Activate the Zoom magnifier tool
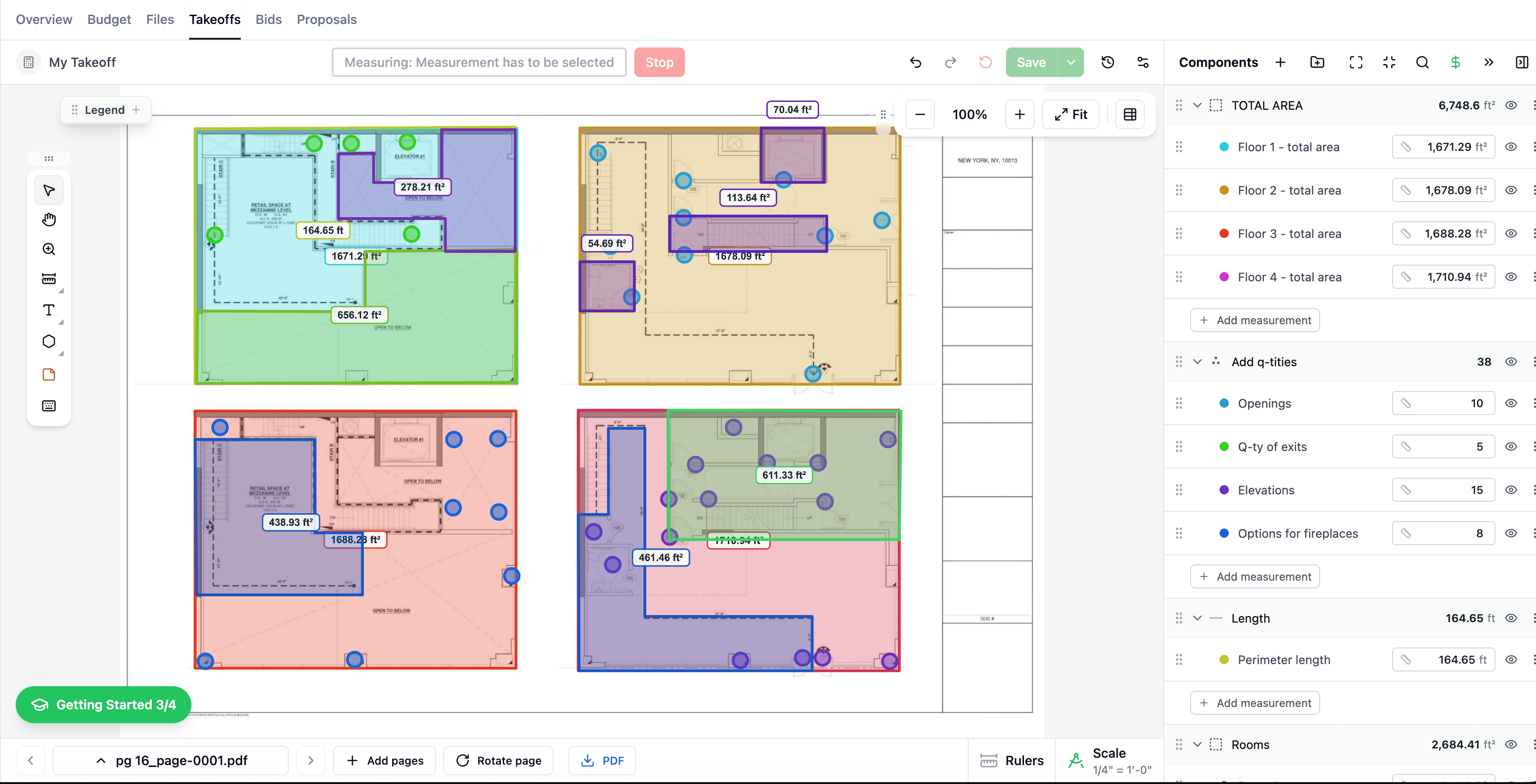1536x784 pixels. pyautogui.click(x=48, y=249)
